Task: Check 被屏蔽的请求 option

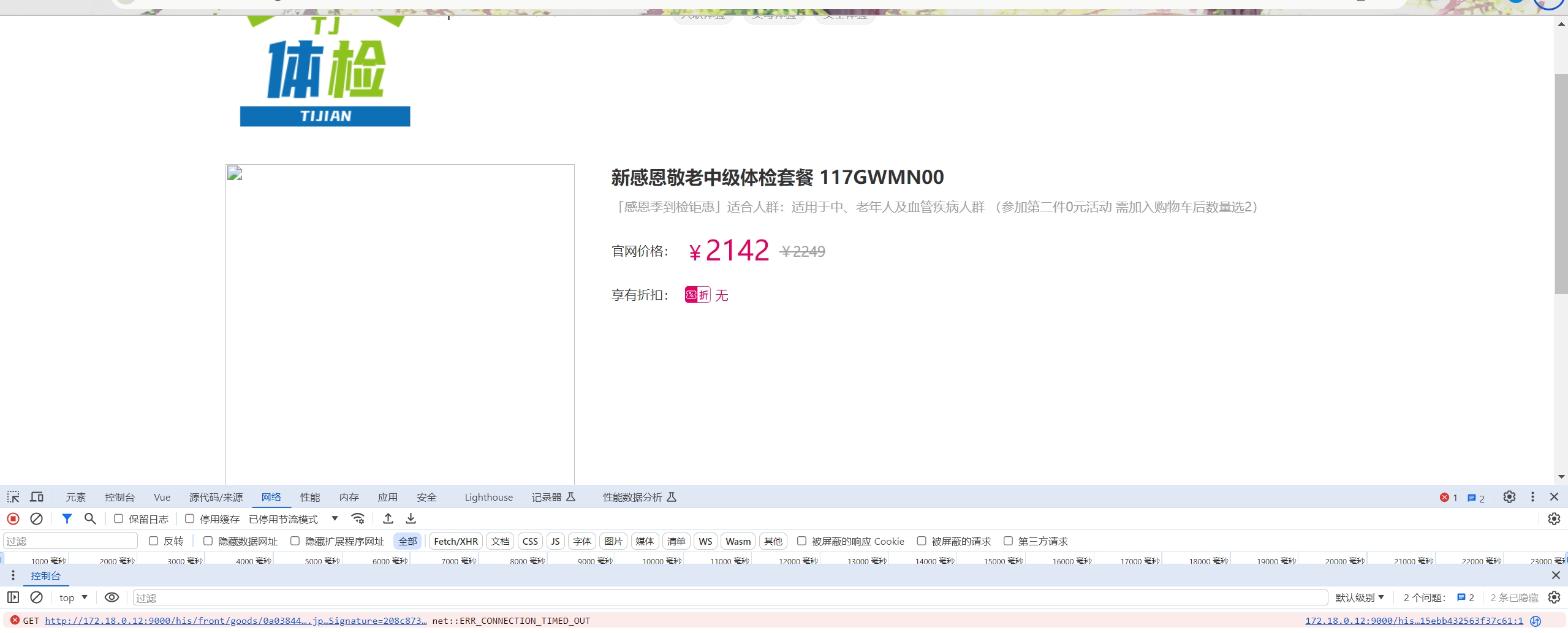Action: (922, 540)
